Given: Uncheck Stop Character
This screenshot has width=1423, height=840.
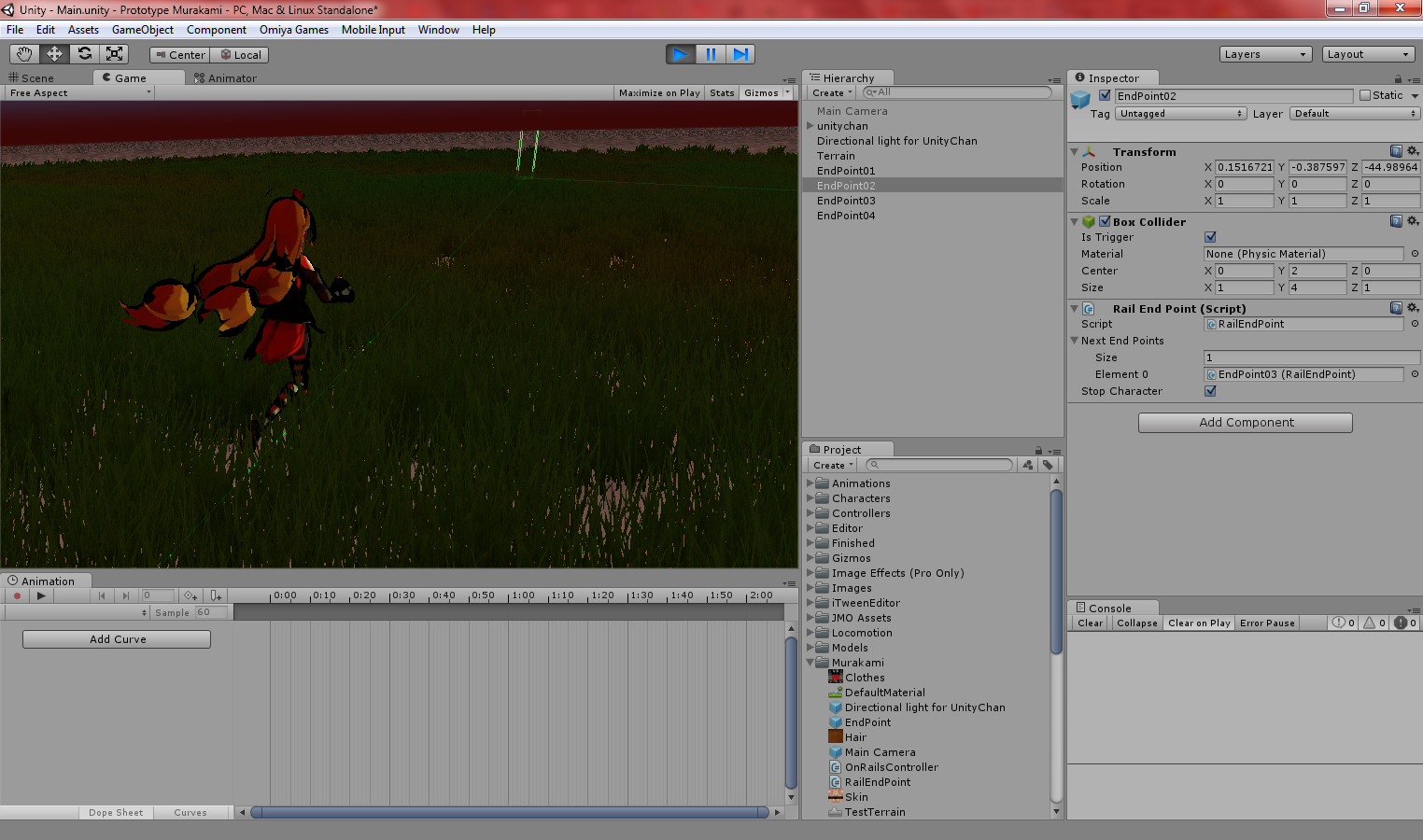Looking at the screenshot, I should point(1210,391).
